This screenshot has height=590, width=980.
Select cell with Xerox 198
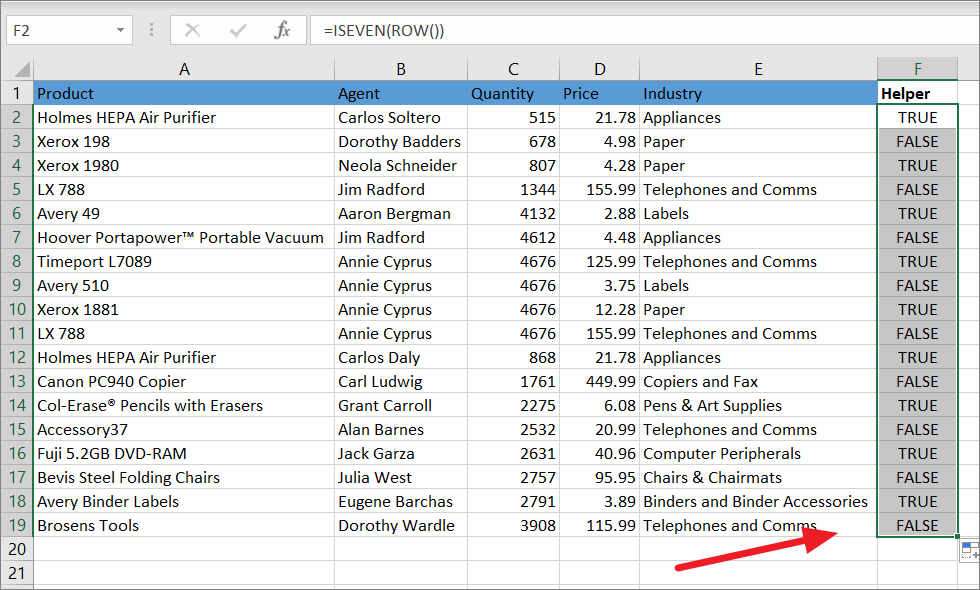184,141
